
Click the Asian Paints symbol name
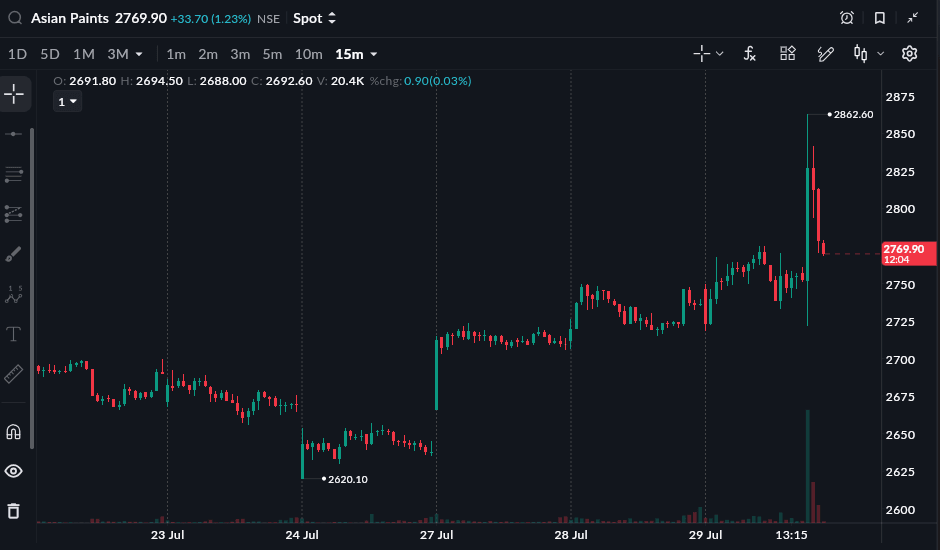pos(70,18)
